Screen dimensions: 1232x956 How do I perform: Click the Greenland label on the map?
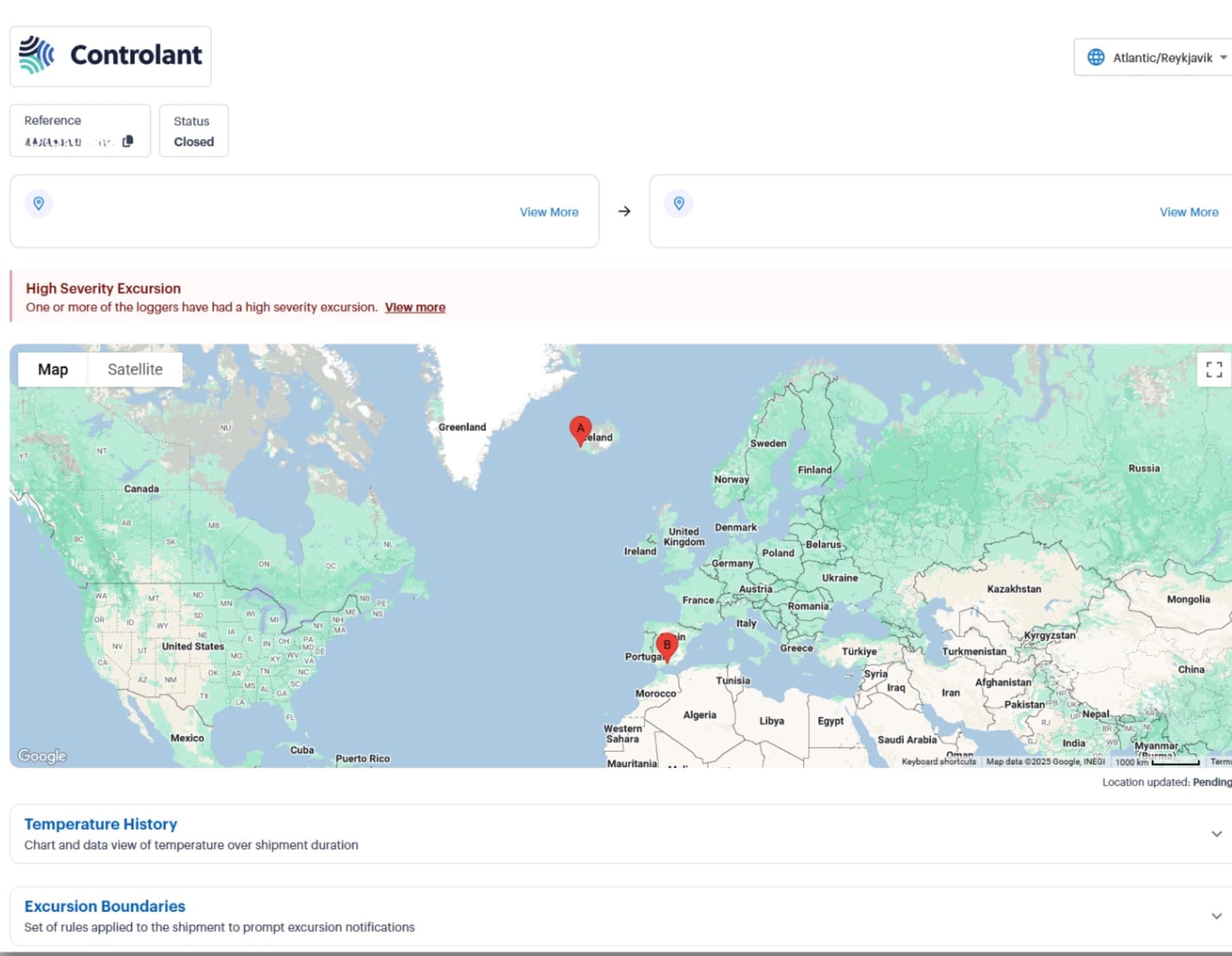[x=462, y=427]
